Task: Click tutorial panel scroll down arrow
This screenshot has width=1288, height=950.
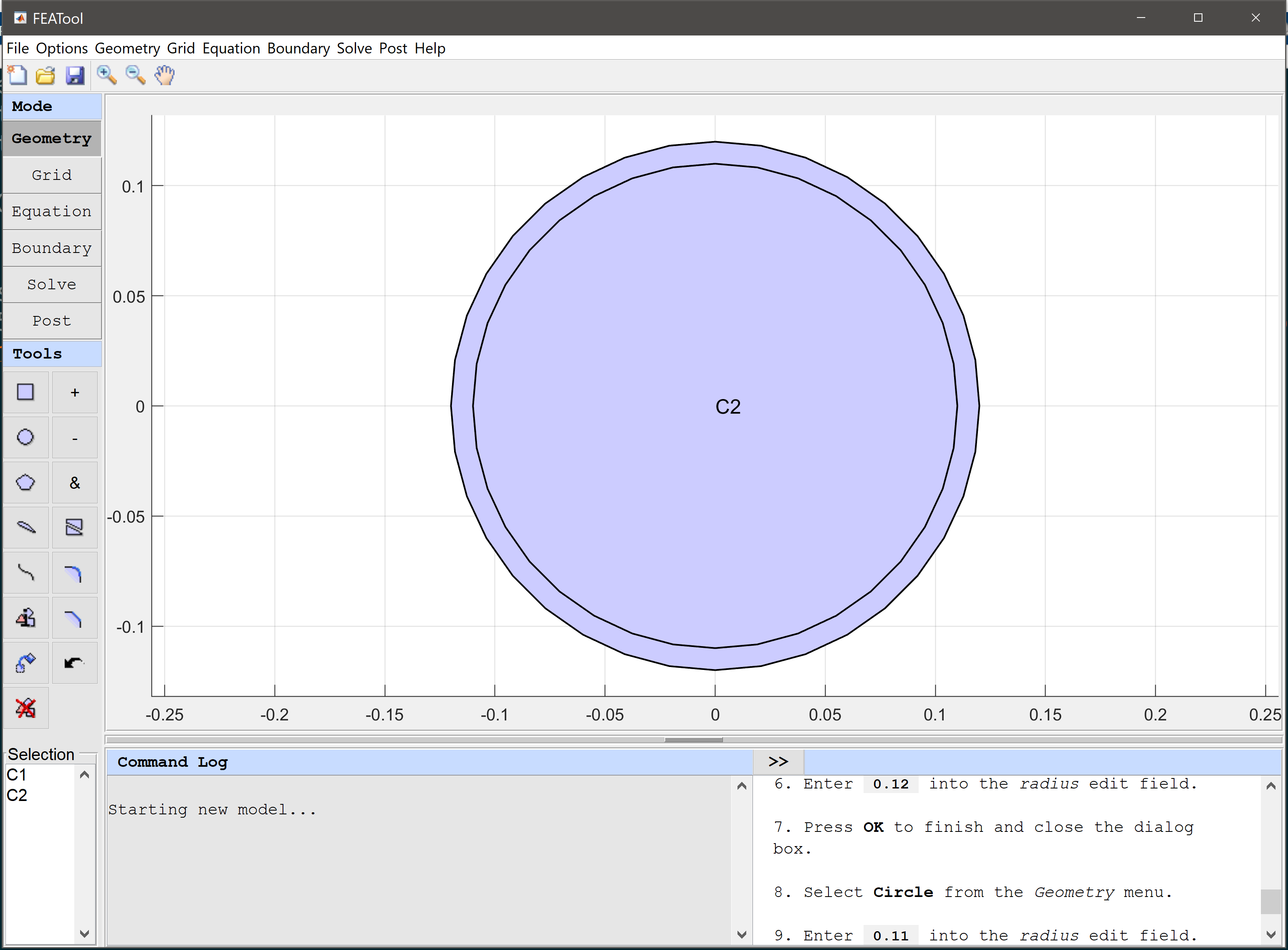Action: 1271,935
